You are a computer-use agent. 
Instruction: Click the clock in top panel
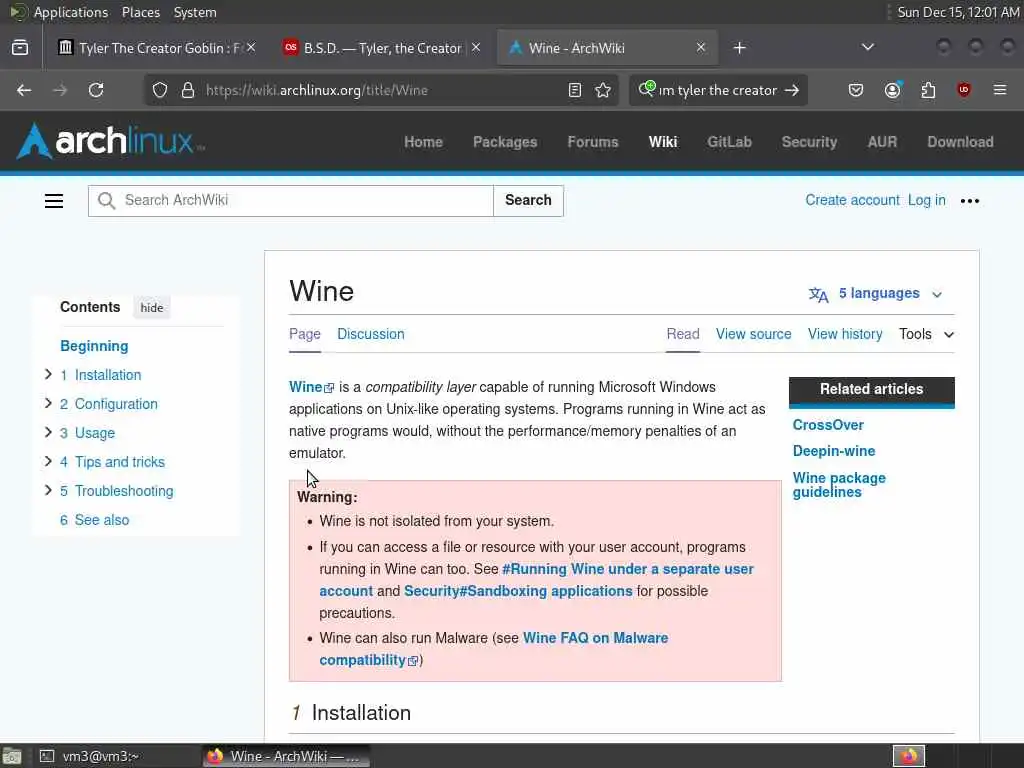957,12
